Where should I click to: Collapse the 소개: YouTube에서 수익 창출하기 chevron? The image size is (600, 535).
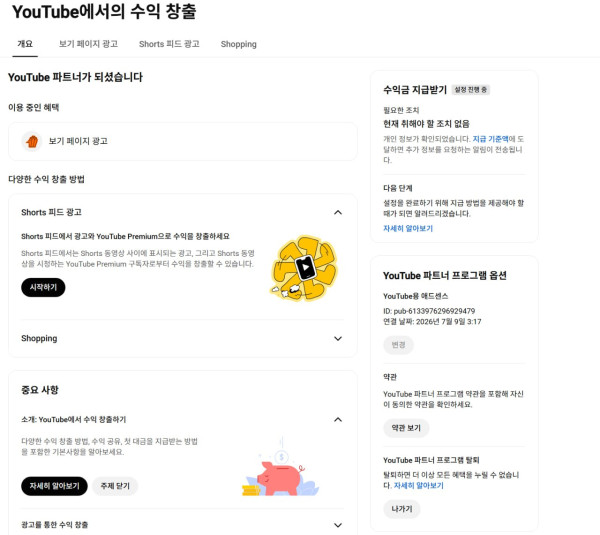point(338,420)
